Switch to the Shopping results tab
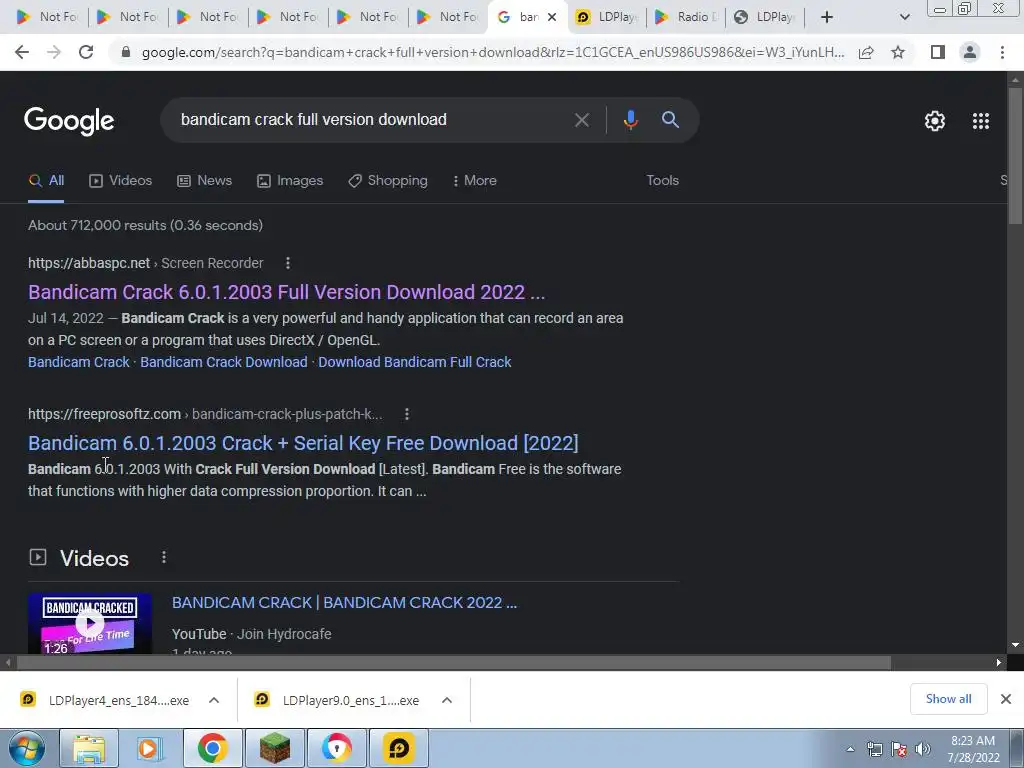 pyautogui.click(x=388, y=181)
